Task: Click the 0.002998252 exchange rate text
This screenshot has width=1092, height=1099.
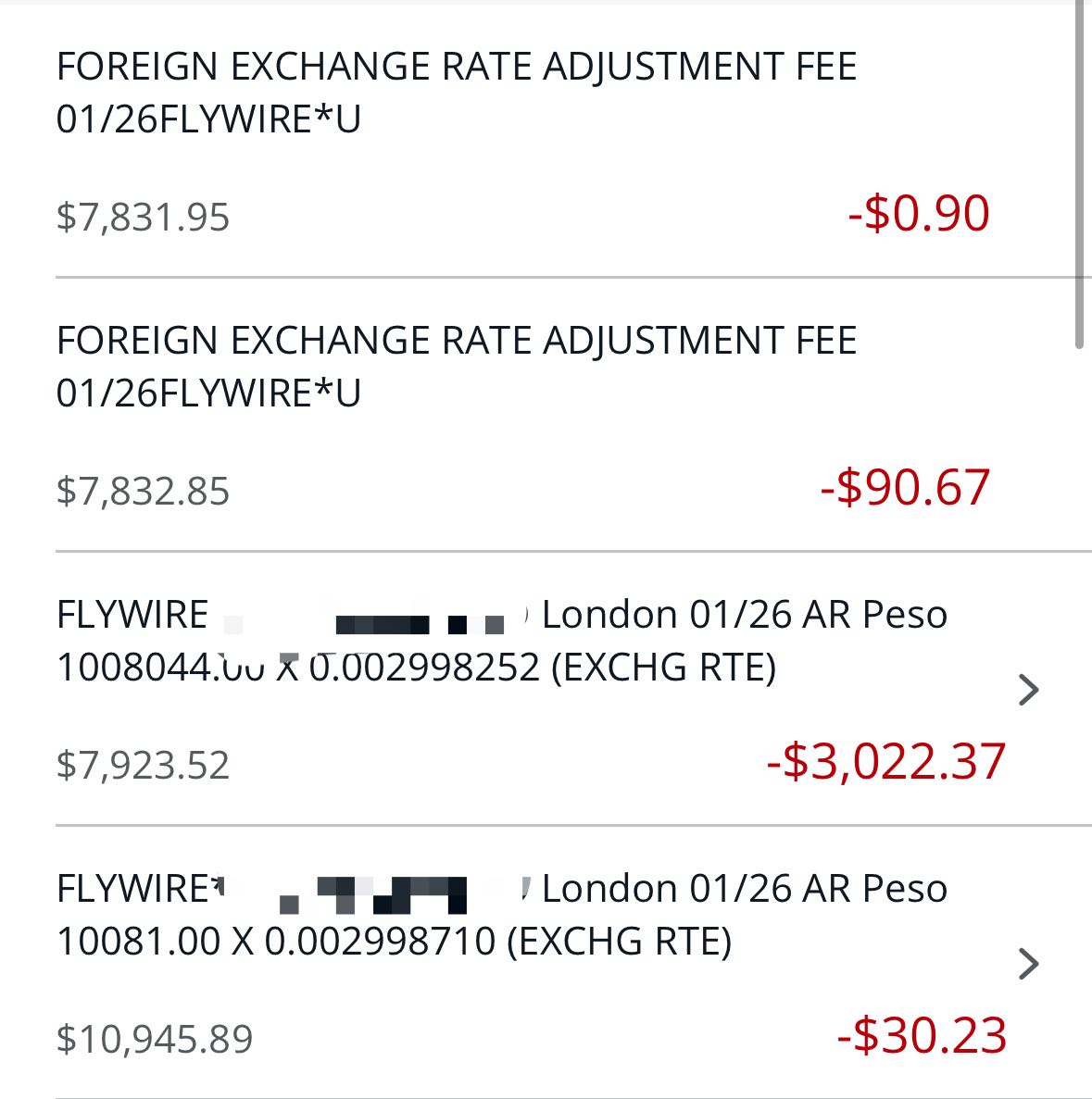Action: click(424, 668)
